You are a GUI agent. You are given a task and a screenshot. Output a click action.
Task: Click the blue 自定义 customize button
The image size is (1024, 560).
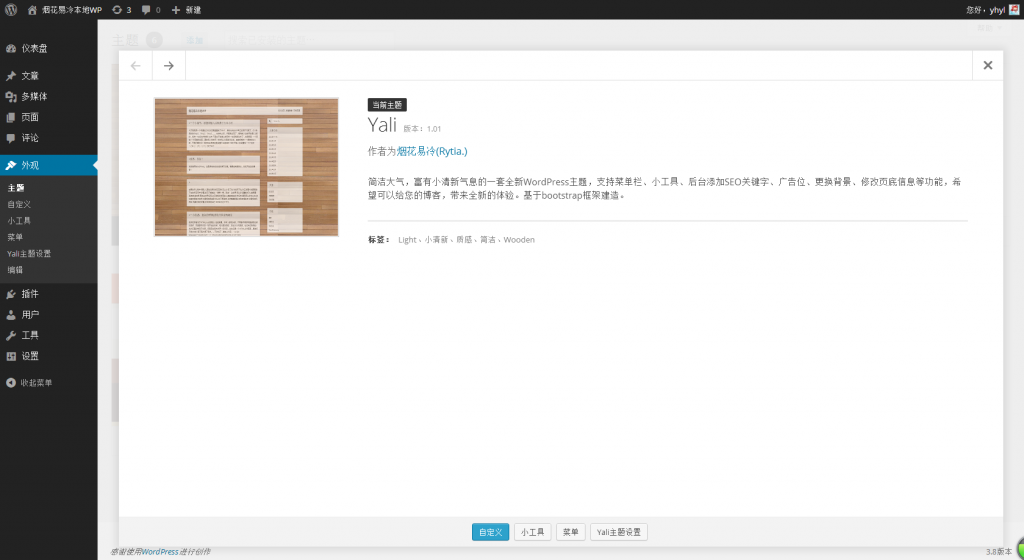(490, 532)
